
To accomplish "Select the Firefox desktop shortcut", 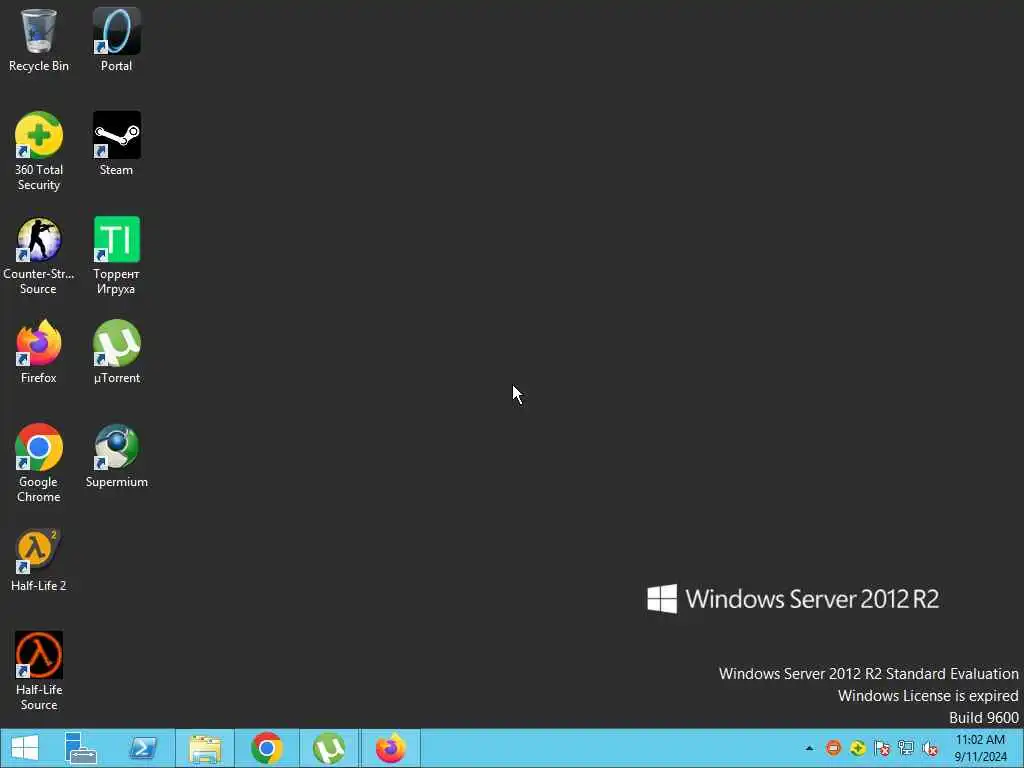I will [x=39, y=343].
